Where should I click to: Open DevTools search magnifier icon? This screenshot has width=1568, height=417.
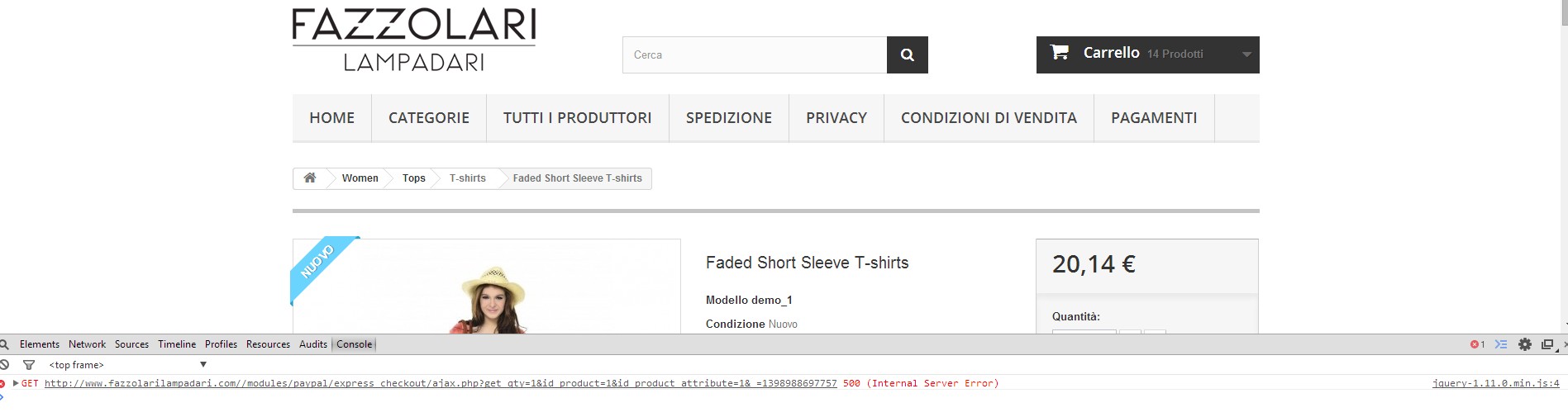pyautogui.click(x=5, y=344)
